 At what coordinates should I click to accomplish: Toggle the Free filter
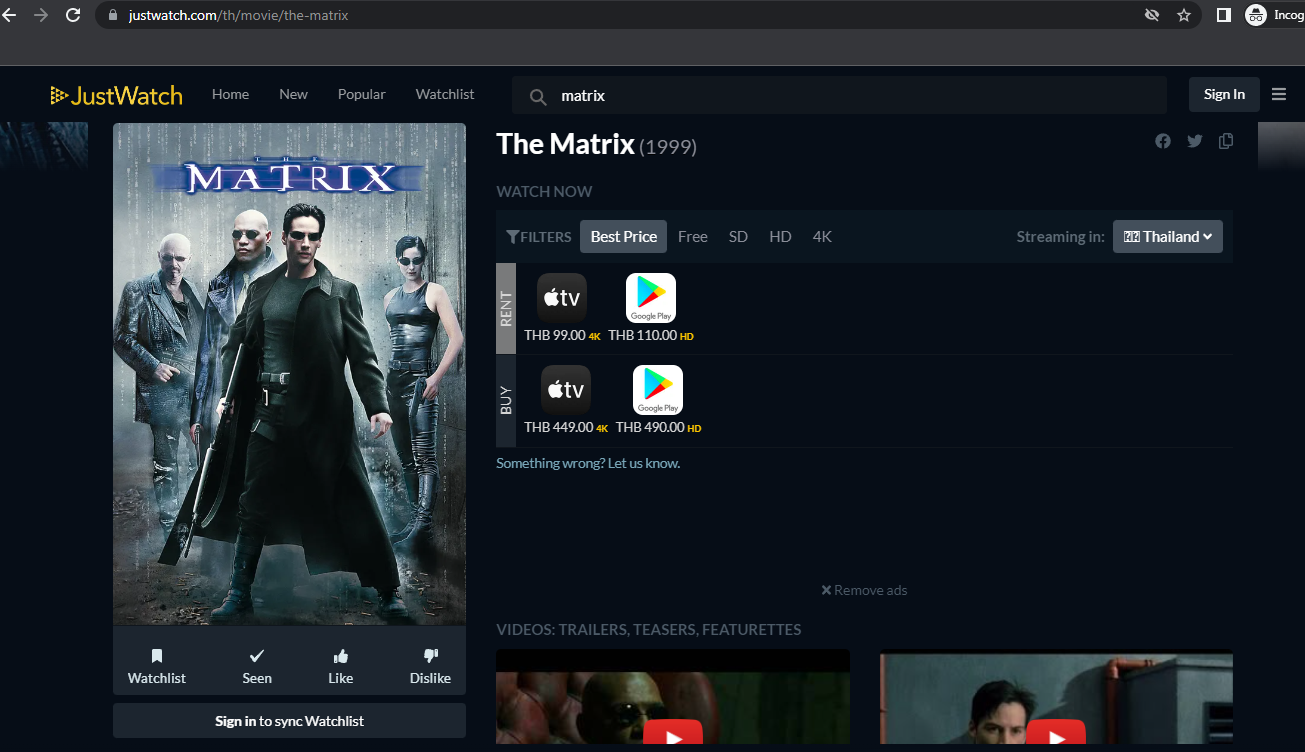693,237
